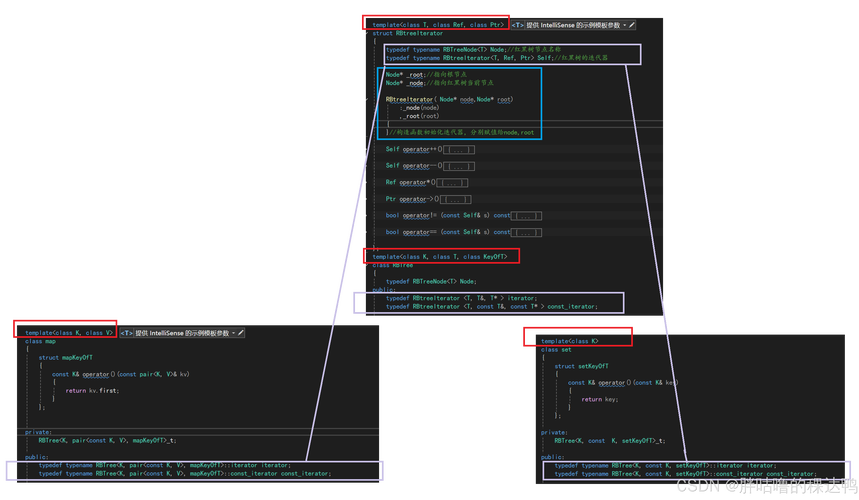Click the 'typedef RBTreeNode<T> Node;' line in RBTree
The width and height of the screenshot is (859, 500).
[x=431, y=281]
